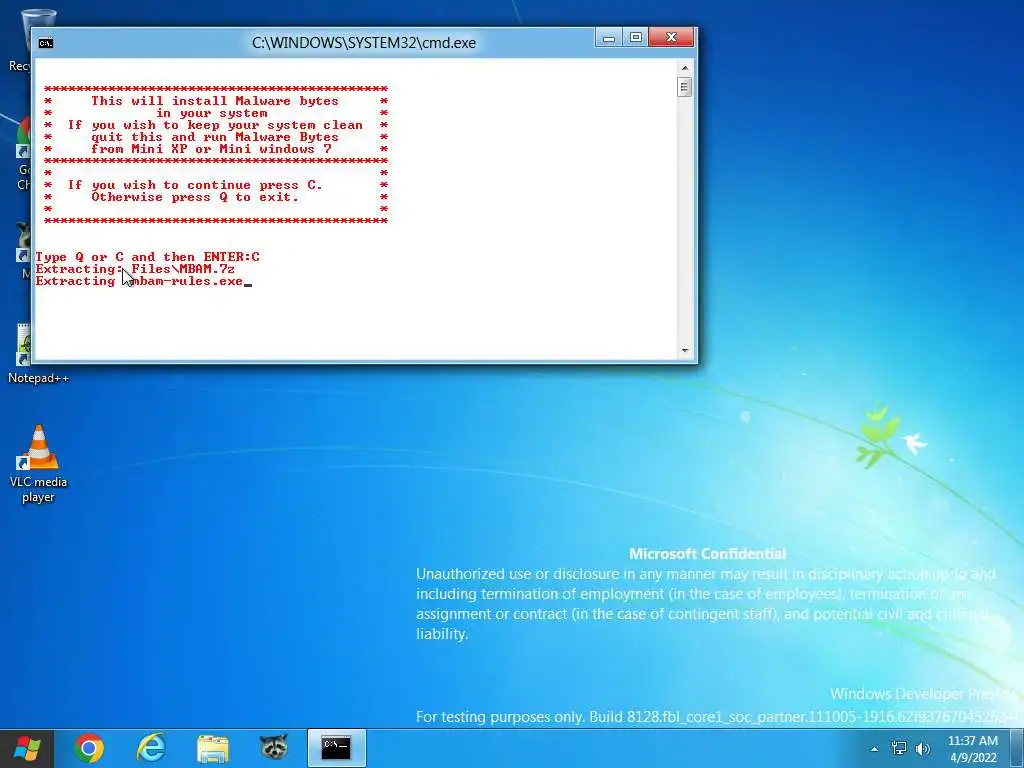Click the cmd scrollbar up arrow
Screen dimensions: 1024x768
tap(684, 68)
